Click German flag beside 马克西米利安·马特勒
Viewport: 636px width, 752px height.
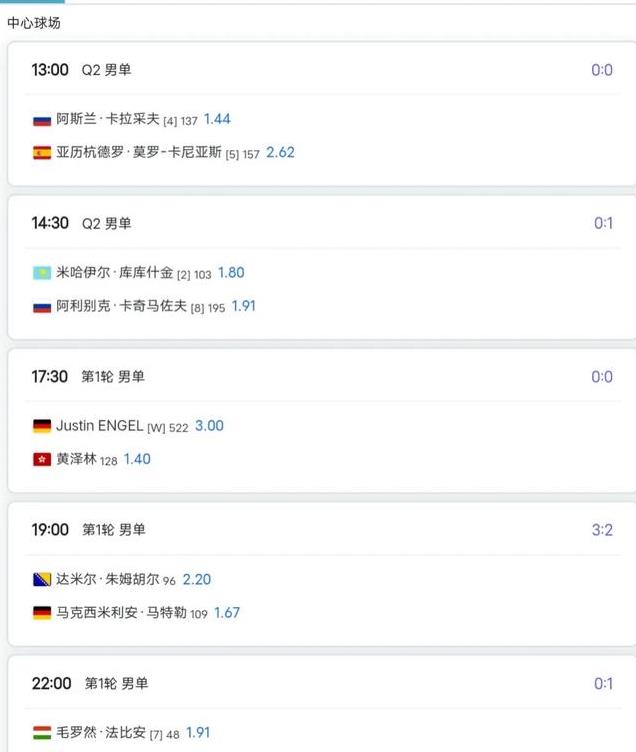(42, 613)
